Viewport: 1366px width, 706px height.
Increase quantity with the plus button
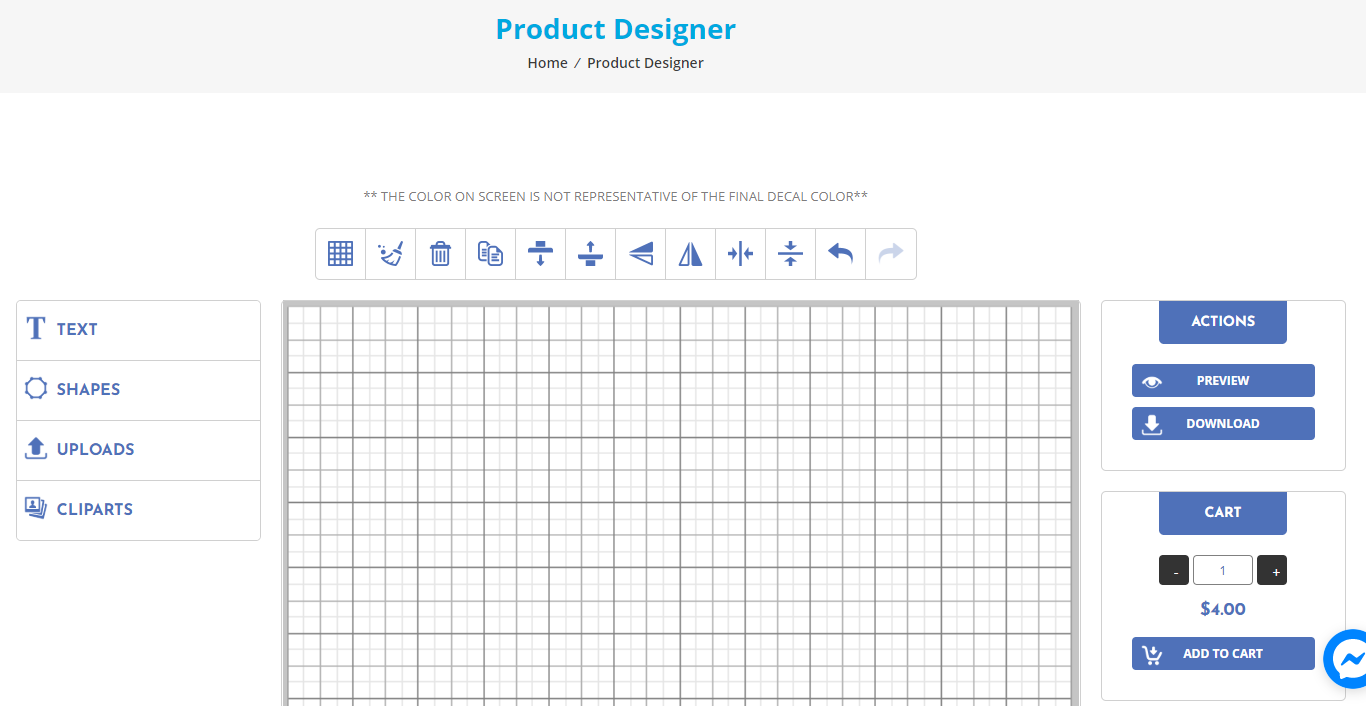tap(1271, 570)
